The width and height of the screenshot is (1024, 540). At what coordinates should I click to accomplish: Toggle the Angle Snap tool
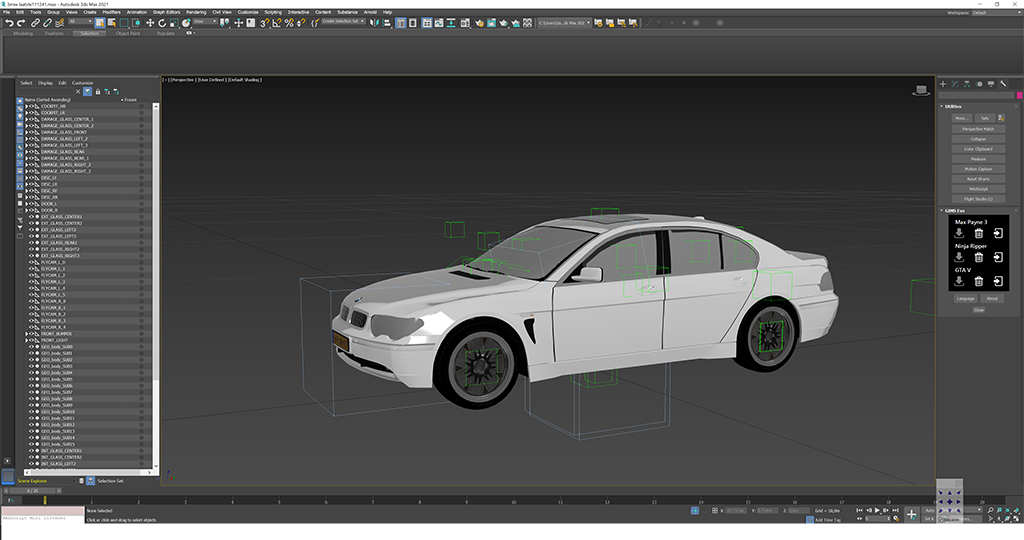click(277, 23)
